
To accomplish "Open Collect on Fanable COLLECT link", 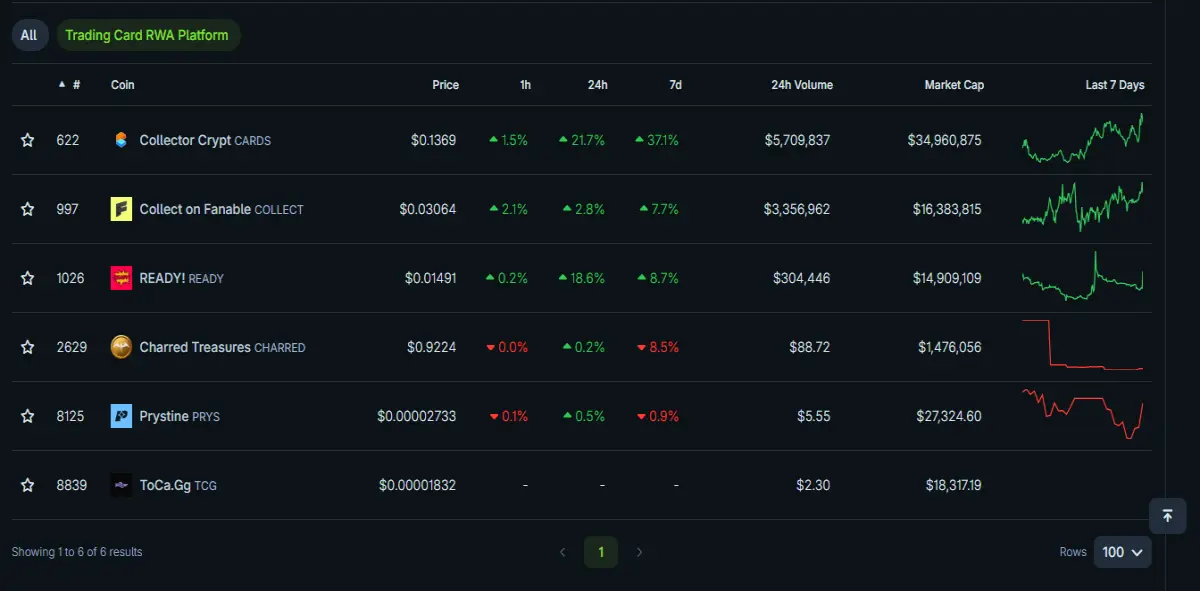I will (221, 210).
